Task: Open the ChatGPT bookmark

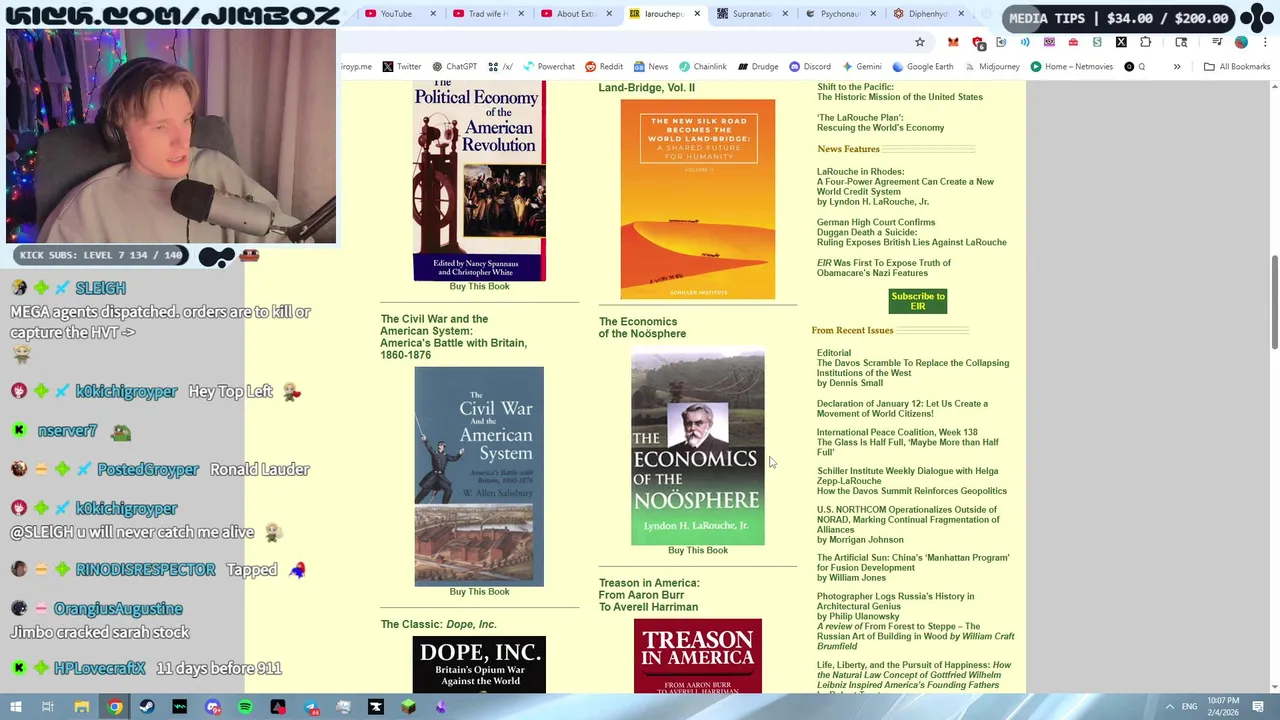Action: tap(454, 67)
